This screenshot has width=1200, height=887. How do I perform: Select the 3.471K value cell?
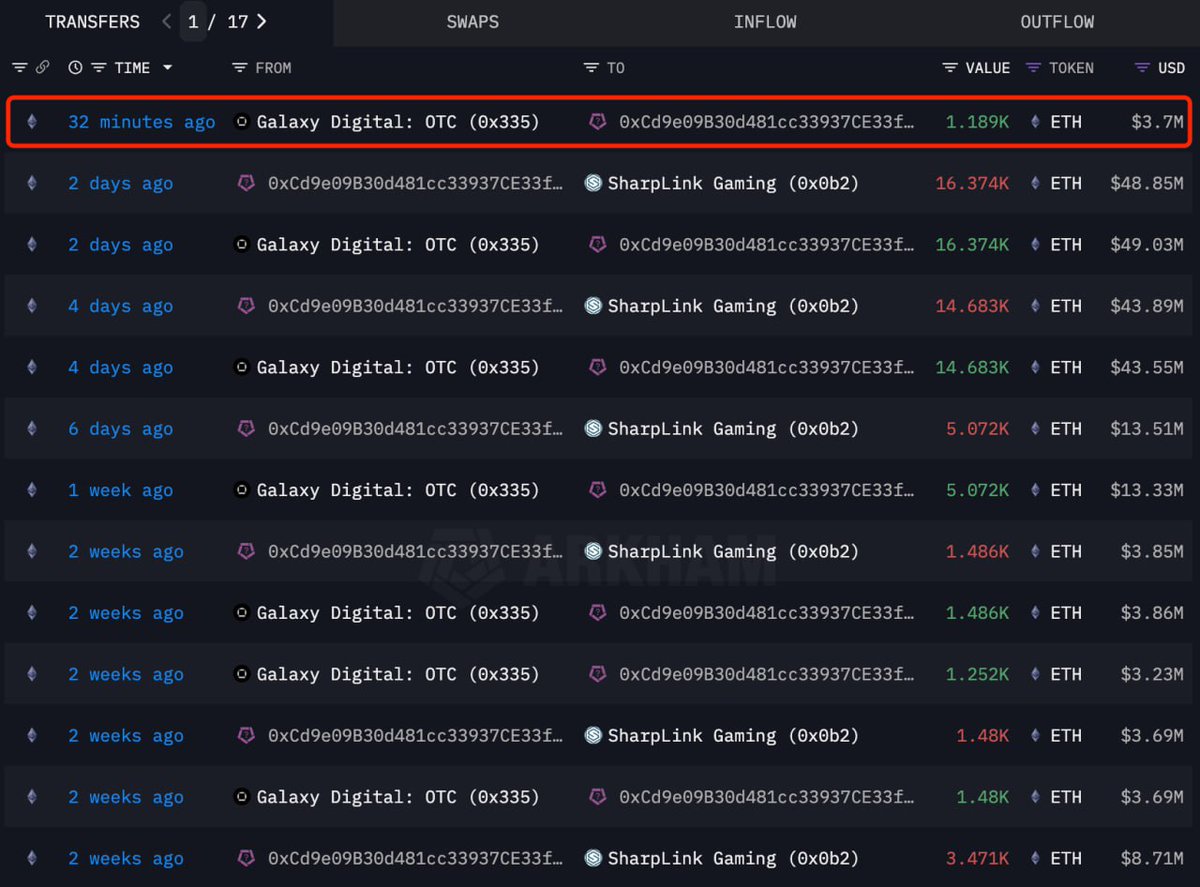coord(978,858)
